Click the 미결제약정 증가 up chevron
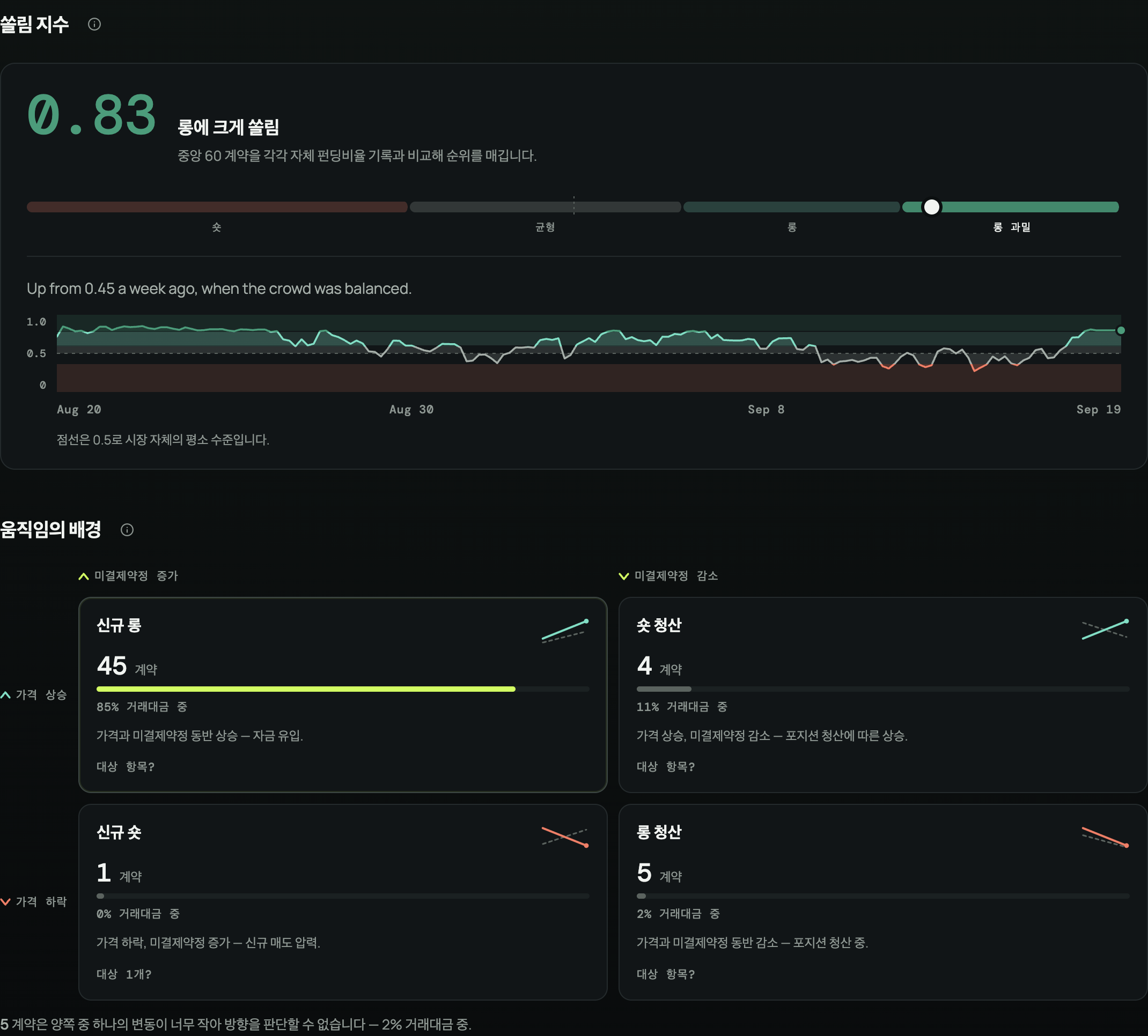The height and width of the screenshot is (1036, 1148). [84, 576]
